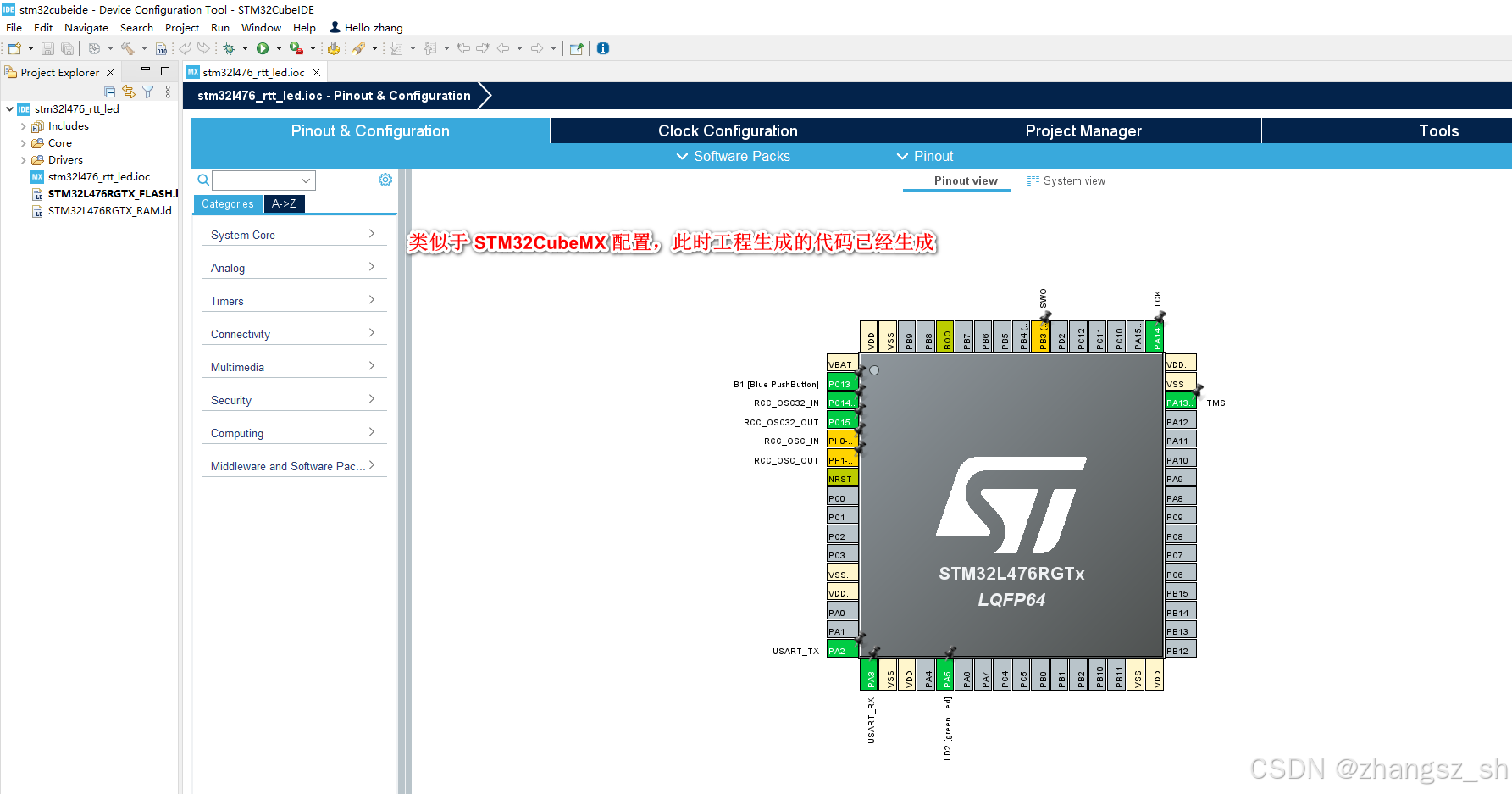Expand the Software Packs dropdown
1512x794 pixels.
coord(733,156)
